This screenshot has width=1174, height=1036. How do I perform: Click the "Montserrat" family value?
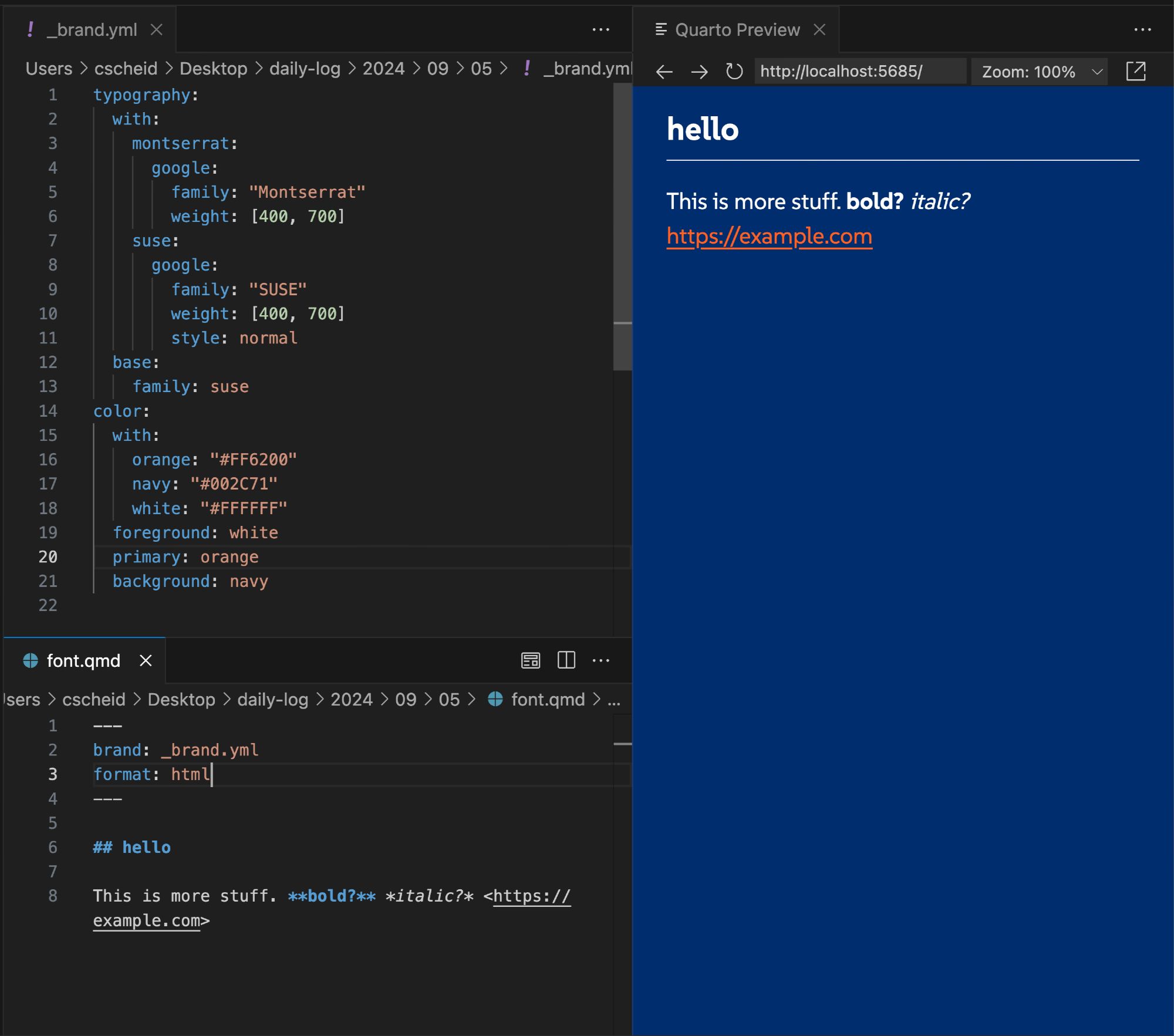tap(307, 192)
